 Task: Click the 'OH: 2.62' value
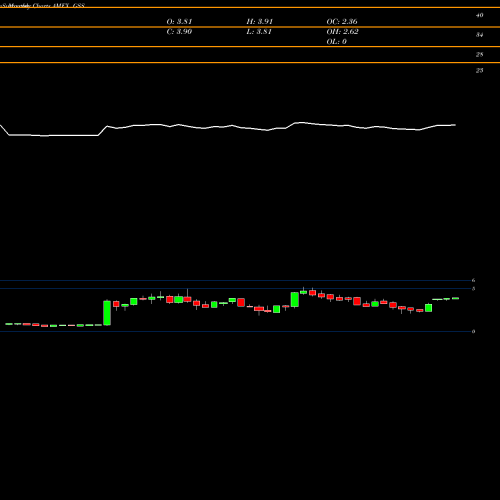[x=342, y=32]
